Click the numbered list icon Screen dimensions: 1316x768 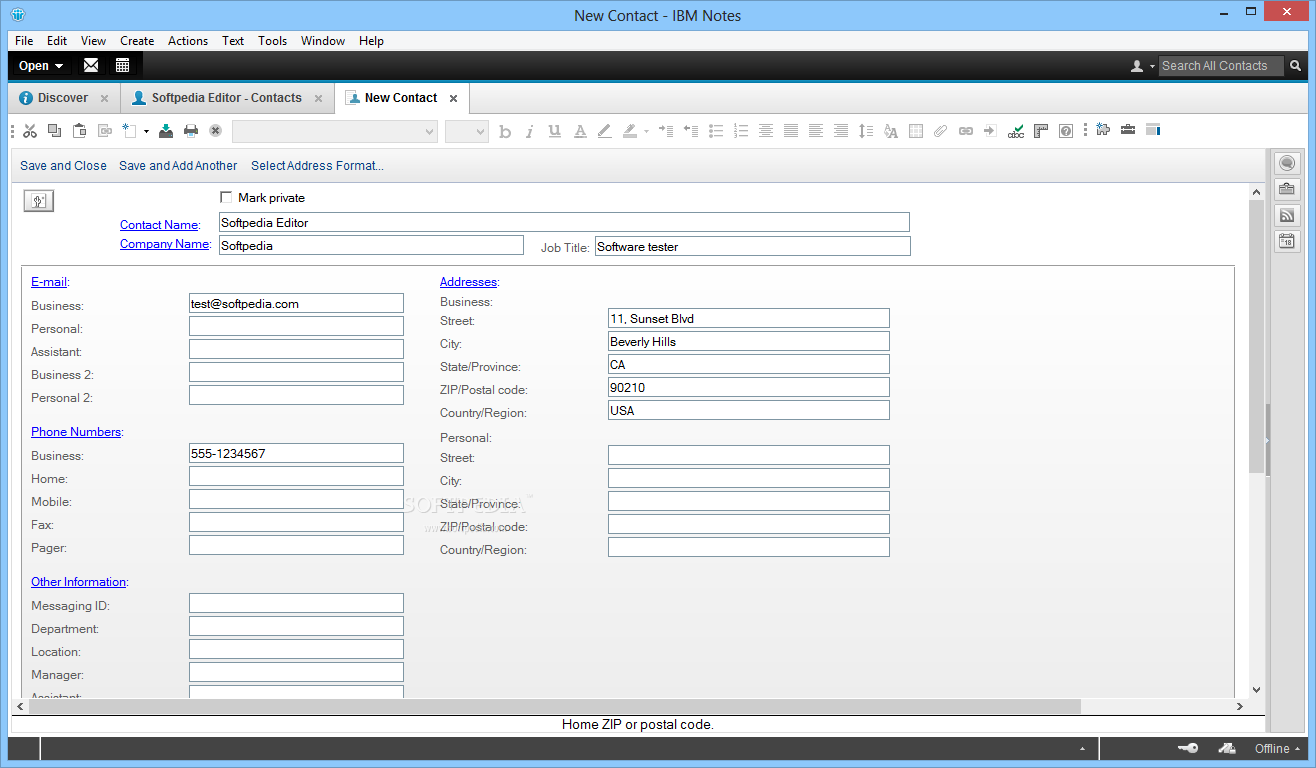[741, 131]
